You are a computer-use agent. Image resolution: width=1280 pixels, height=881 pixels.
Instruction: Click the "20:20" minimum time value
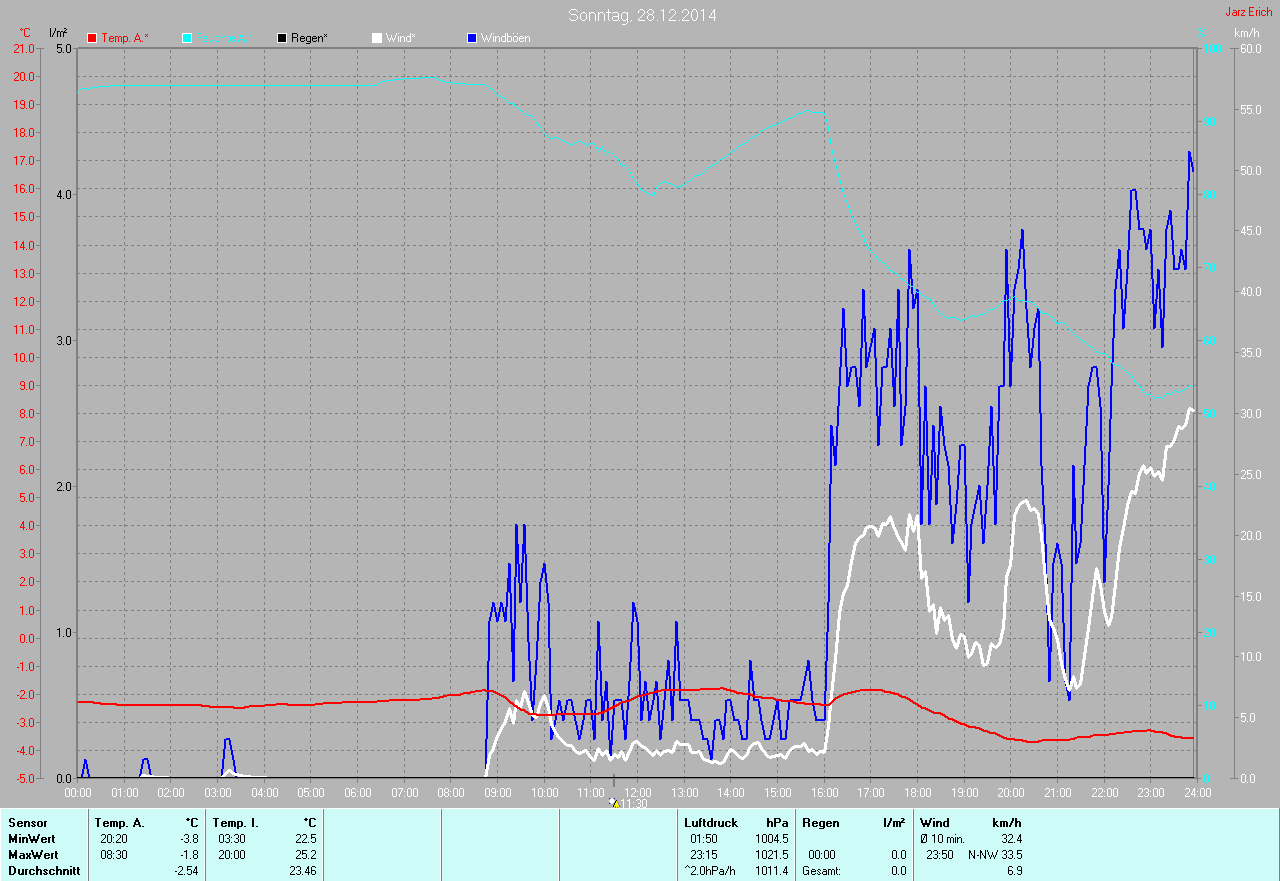[x=114, y=839]
